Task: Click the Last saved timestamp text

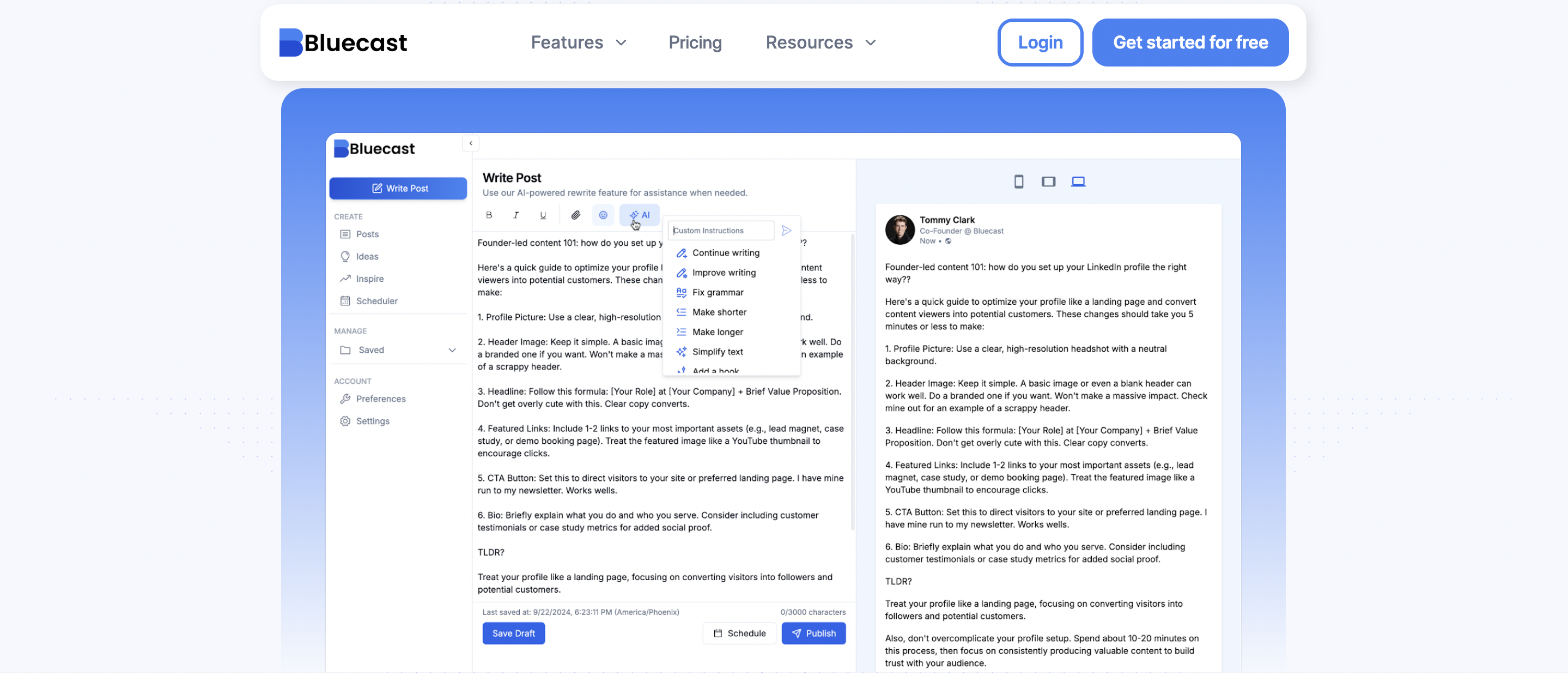Action: [580, 612]
